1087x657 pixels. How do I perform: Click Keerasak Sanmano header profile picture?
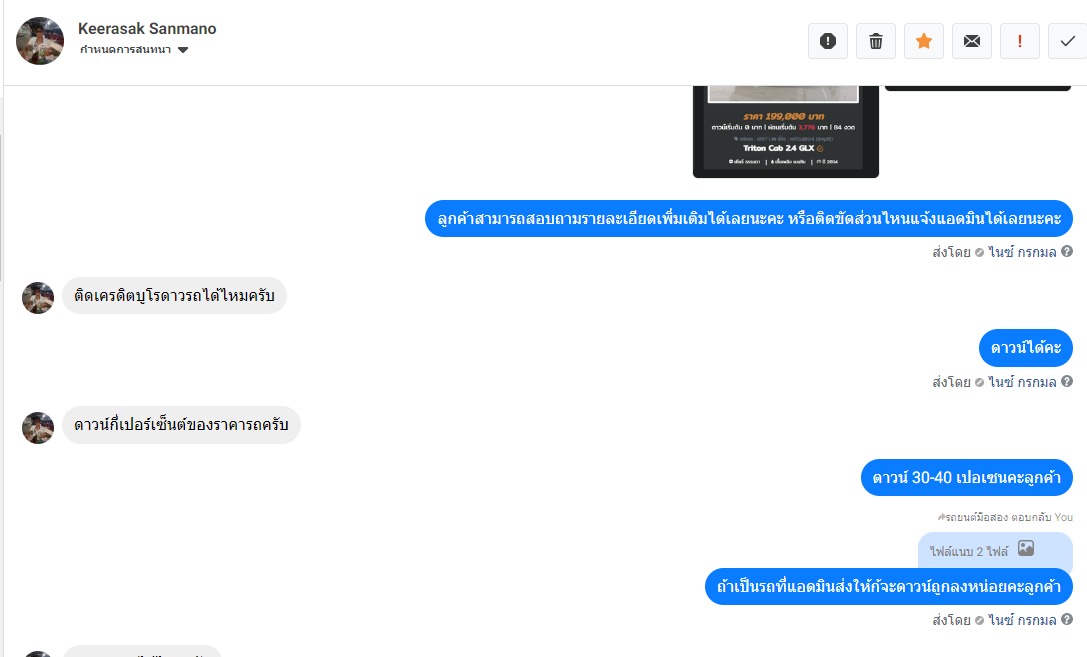[x=40, y=41]
